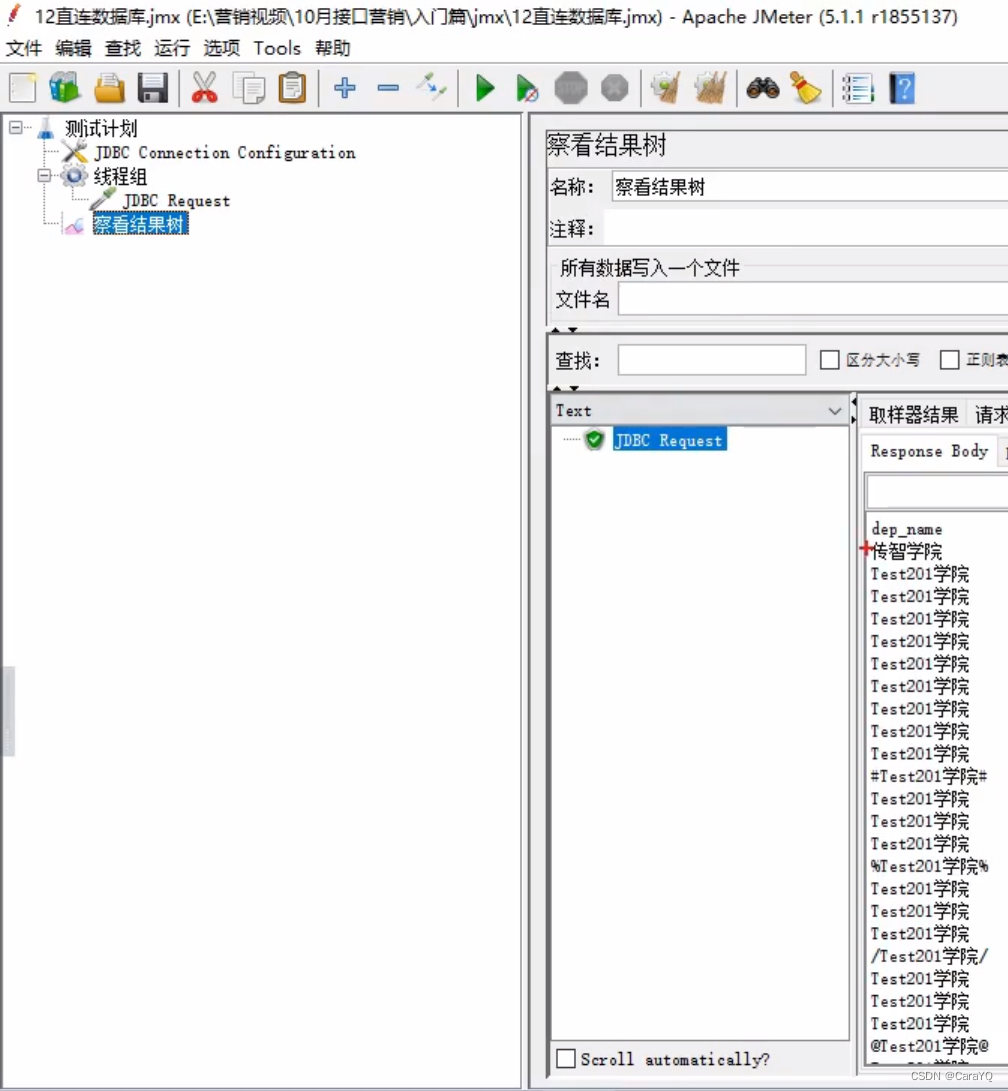The height and width of the screenshot is (1091, 1008).
Task: Select JDBC Connection Configuration tree item
Action: pyautogui.click(x=225, y=152)
